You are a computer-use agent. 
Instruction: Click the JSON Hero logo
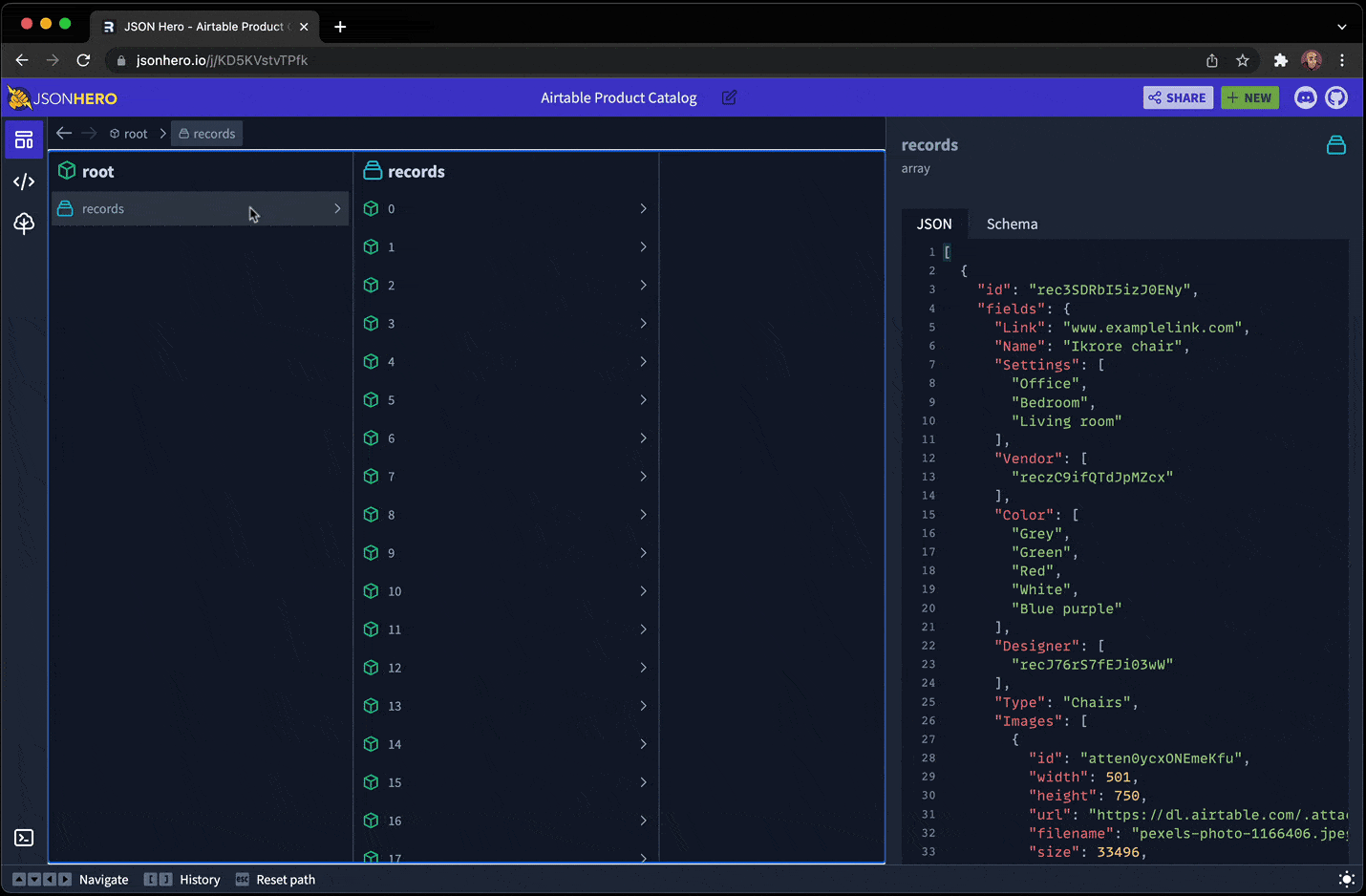click(62, 97)
